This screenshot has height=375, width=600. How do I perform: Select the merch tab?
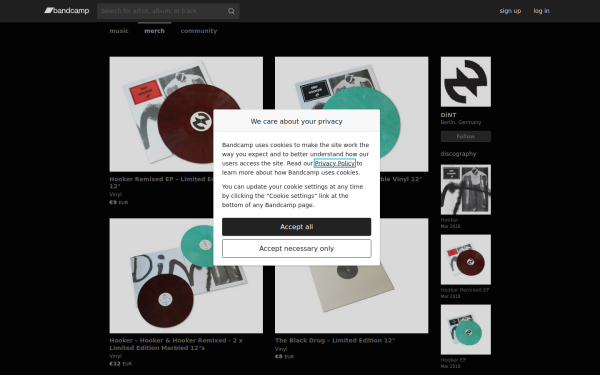tap(154, 31)
